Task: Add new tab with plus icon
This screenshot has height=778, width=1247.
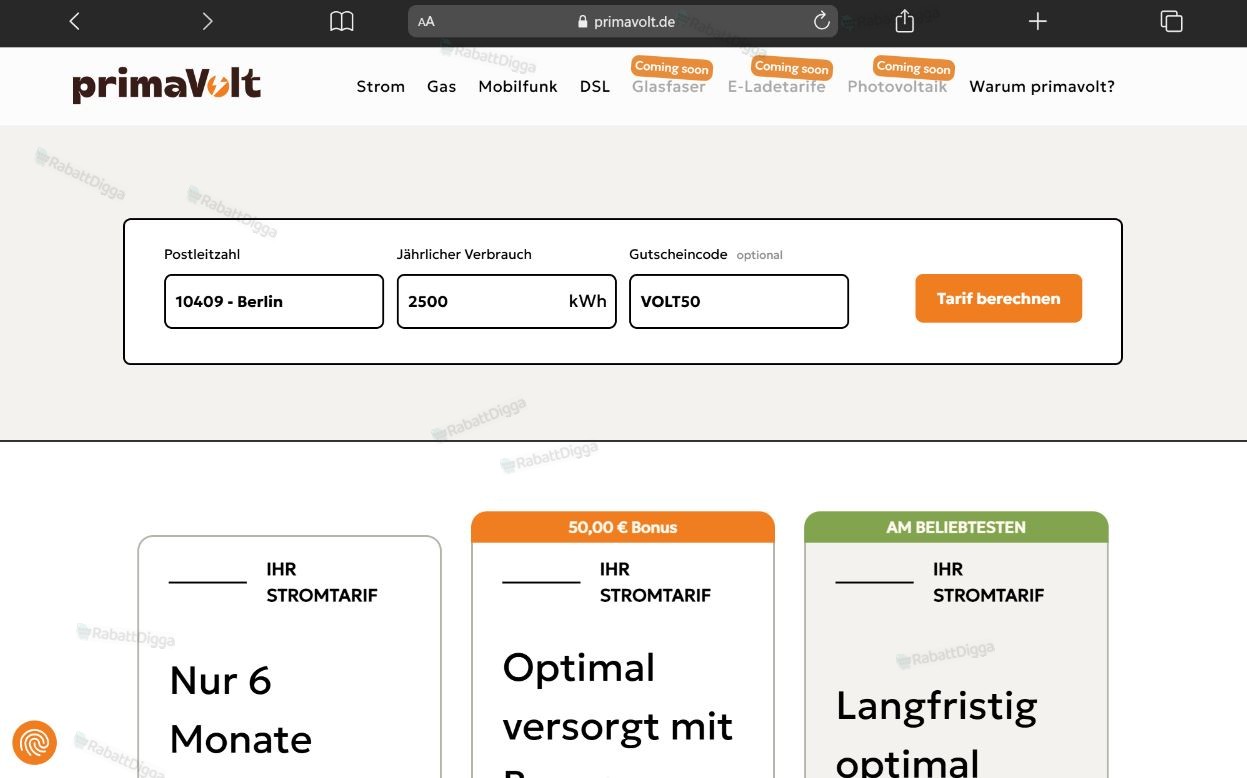Action: click(x=1038, y=21)
